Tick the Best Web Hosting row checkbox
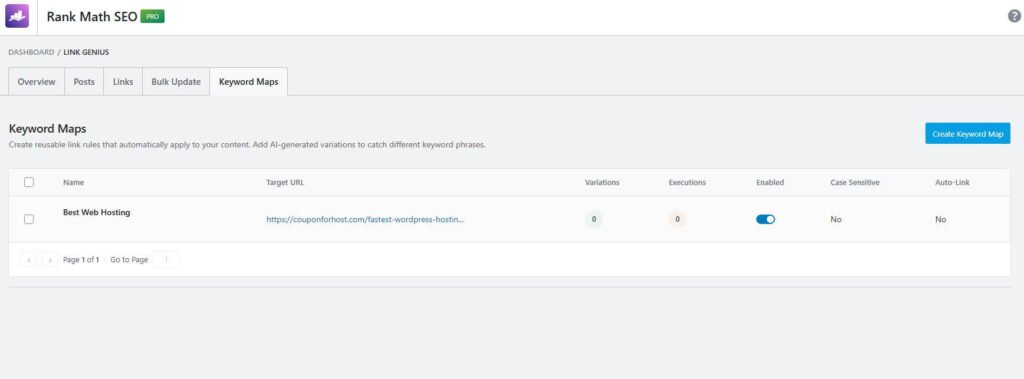1024x379 pixels. (29, 220)
